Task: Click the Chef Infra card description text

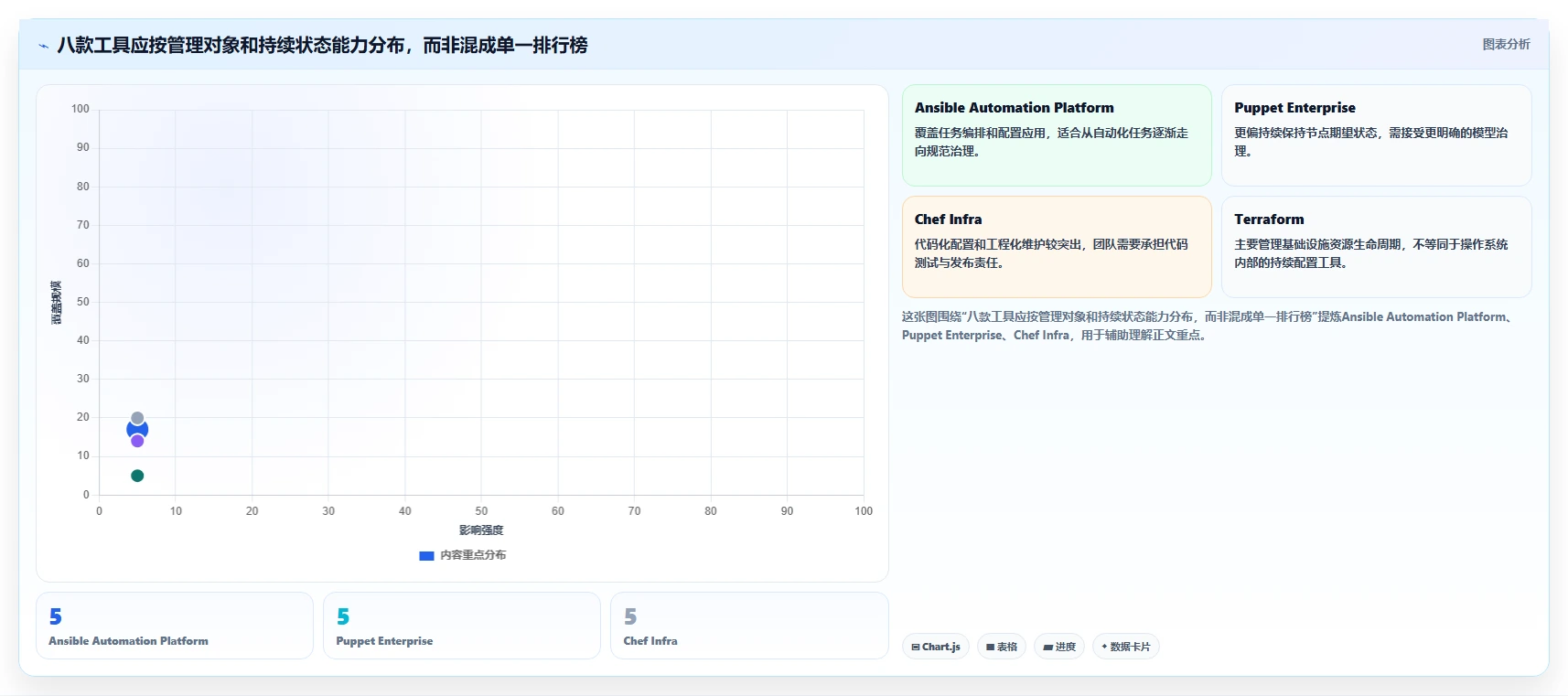Action: pyautogui.click(x=1051, y=253)
